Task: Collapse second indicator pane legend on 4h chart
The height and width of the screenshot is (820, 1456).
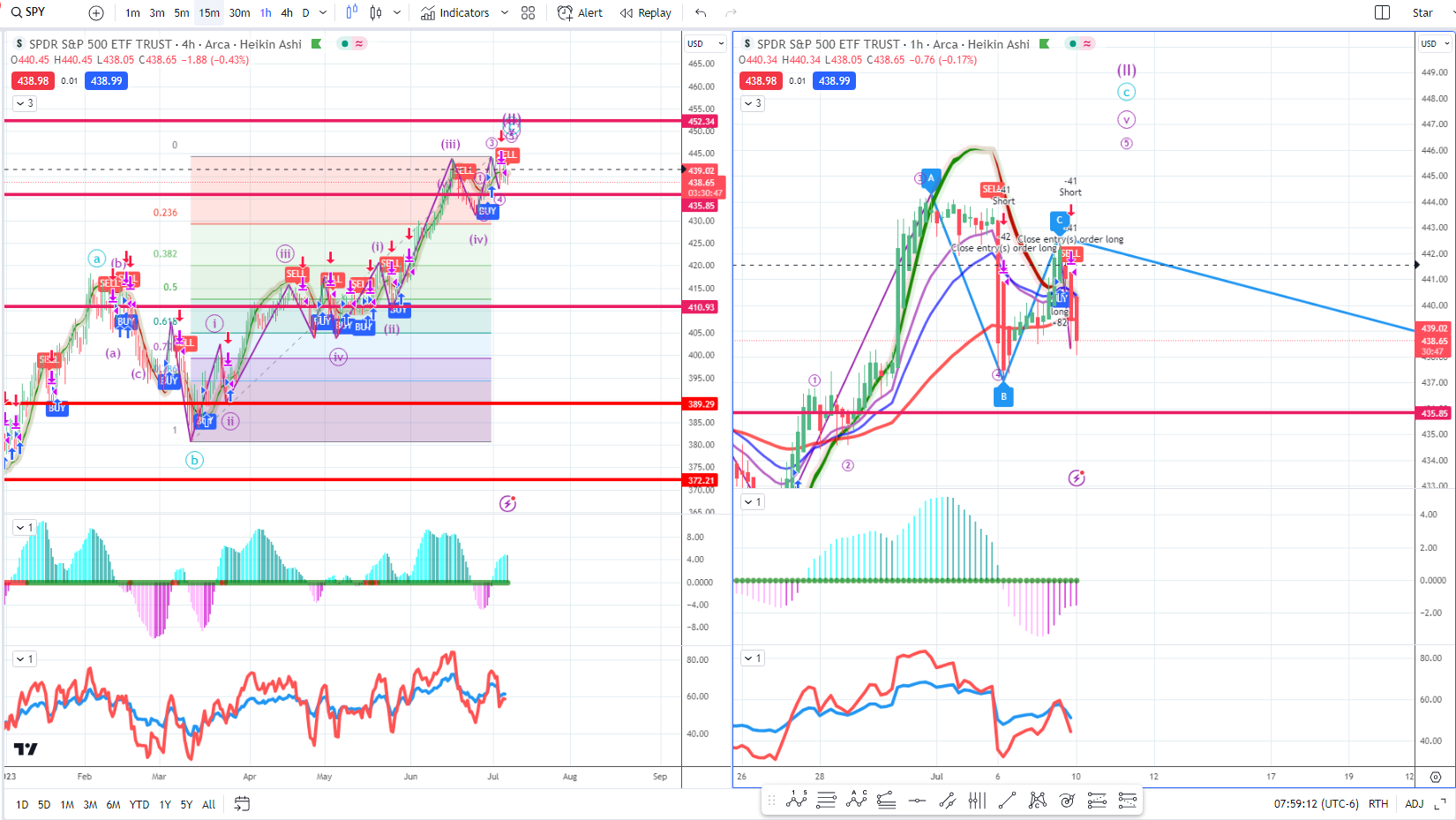Action: point(24,659)
